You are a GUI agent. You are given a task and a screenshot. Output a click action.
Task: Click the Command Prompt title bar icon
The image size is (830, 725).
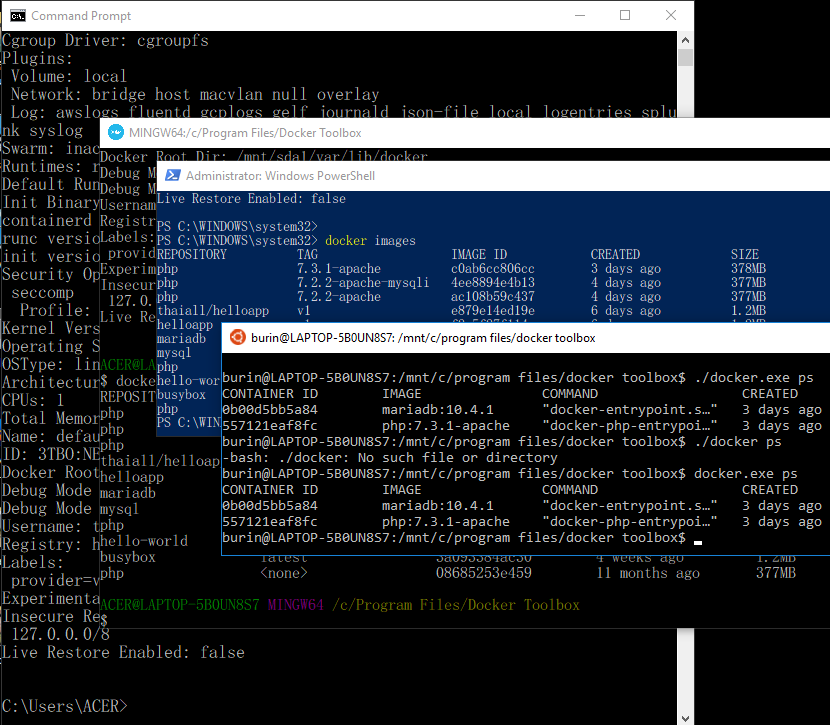[16, 16]
